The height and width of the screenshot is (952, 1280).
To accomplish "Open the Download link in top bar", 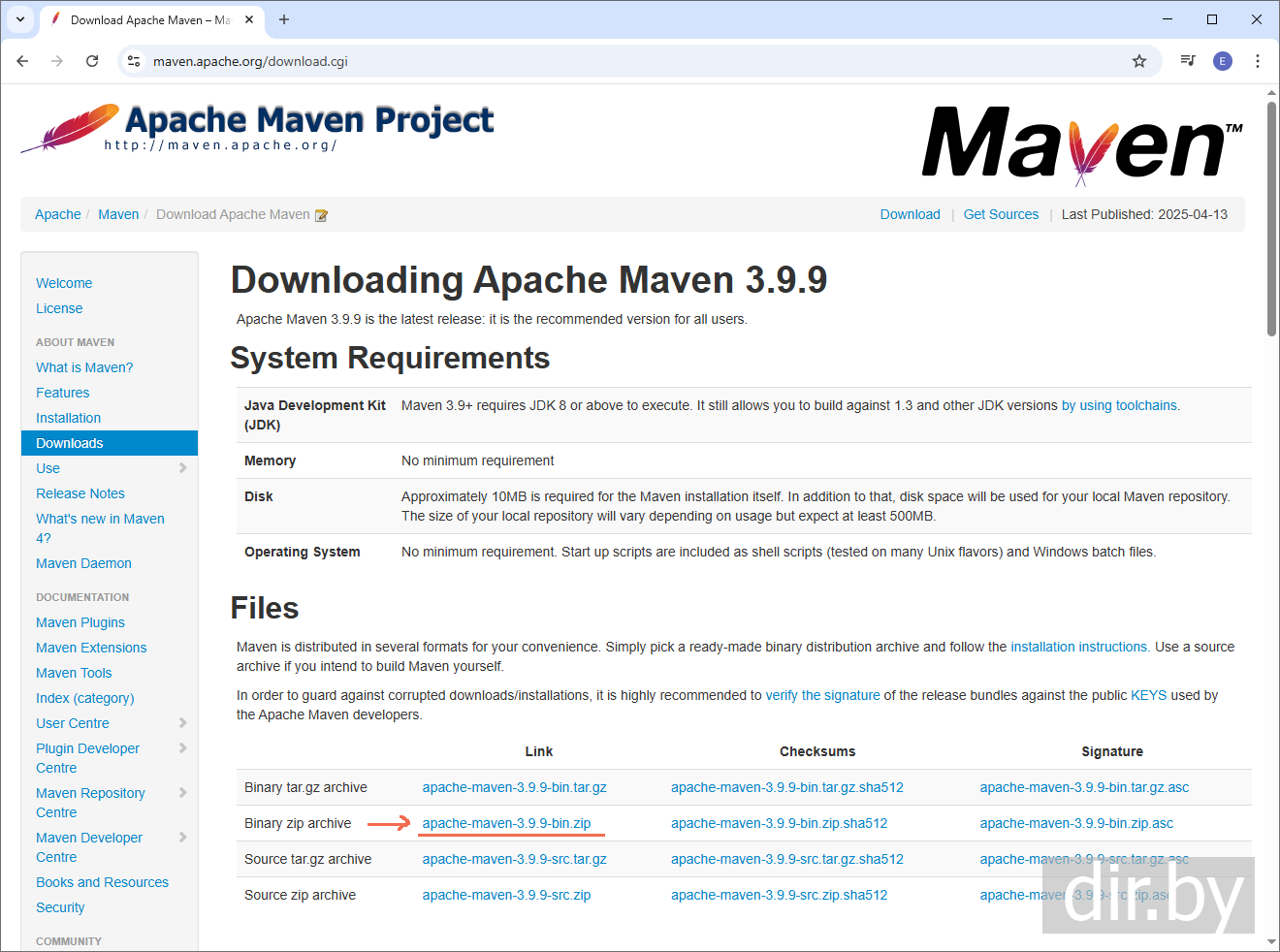I will [x=911, y=214].
